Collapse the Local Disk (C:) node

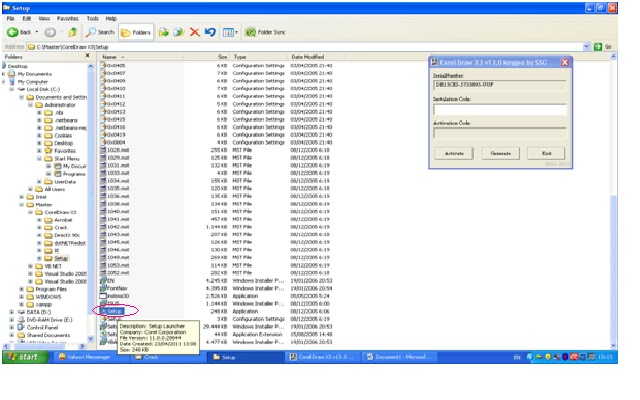pos(12,89)
